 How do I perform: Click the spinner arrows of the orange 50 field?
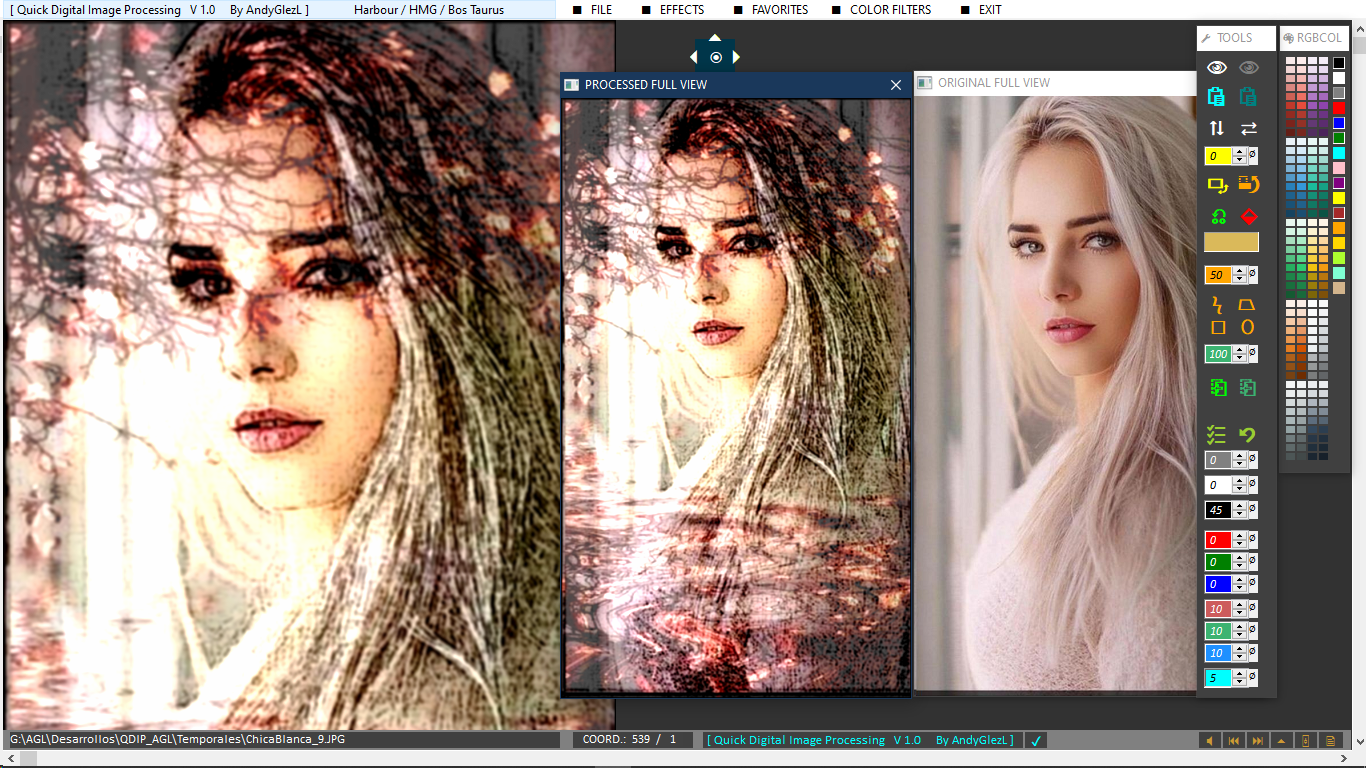click(1240, 275)
